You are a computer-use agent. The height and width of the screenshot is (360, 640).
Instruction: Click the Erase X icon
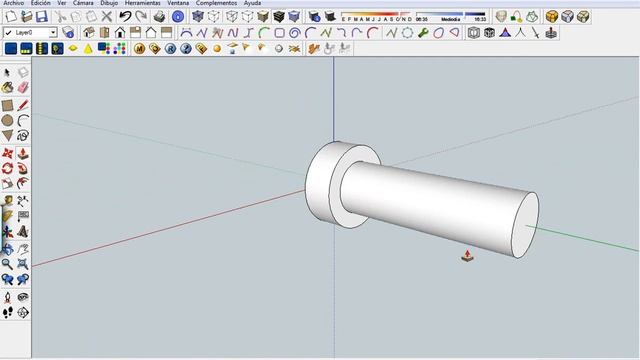click(x=107, y=17)
